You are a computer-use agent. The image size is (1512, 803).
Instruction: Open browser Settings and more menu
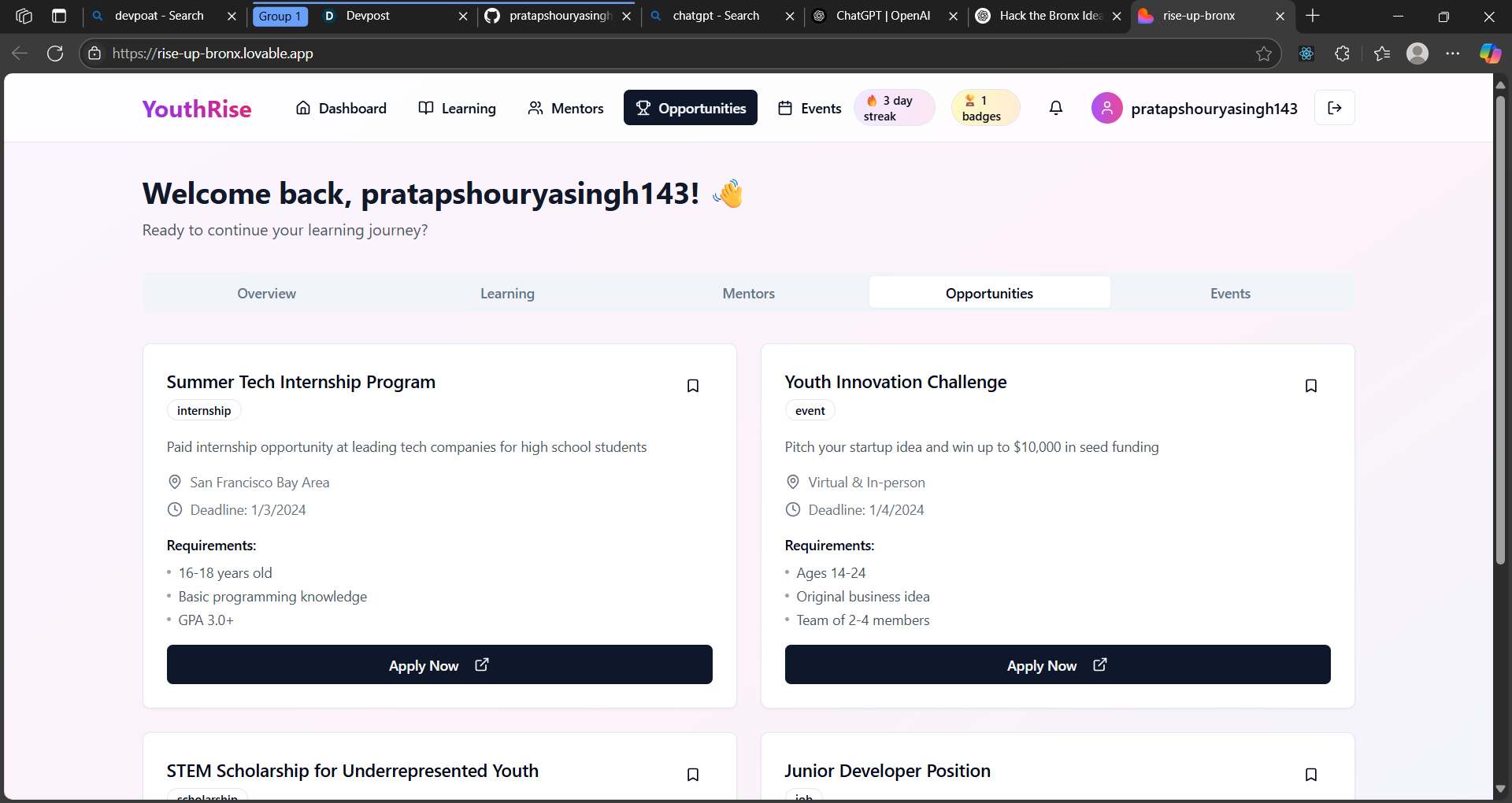1453,54
